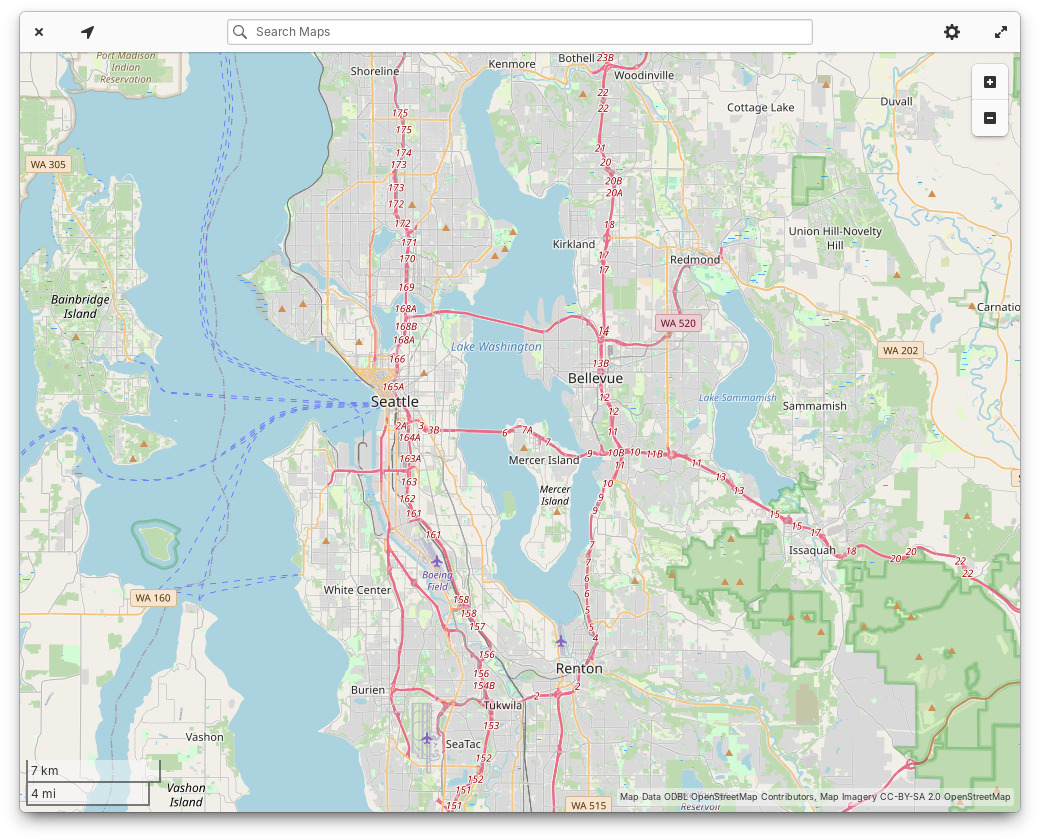Select the Boeing Field airplane icon

coord(437,561)
